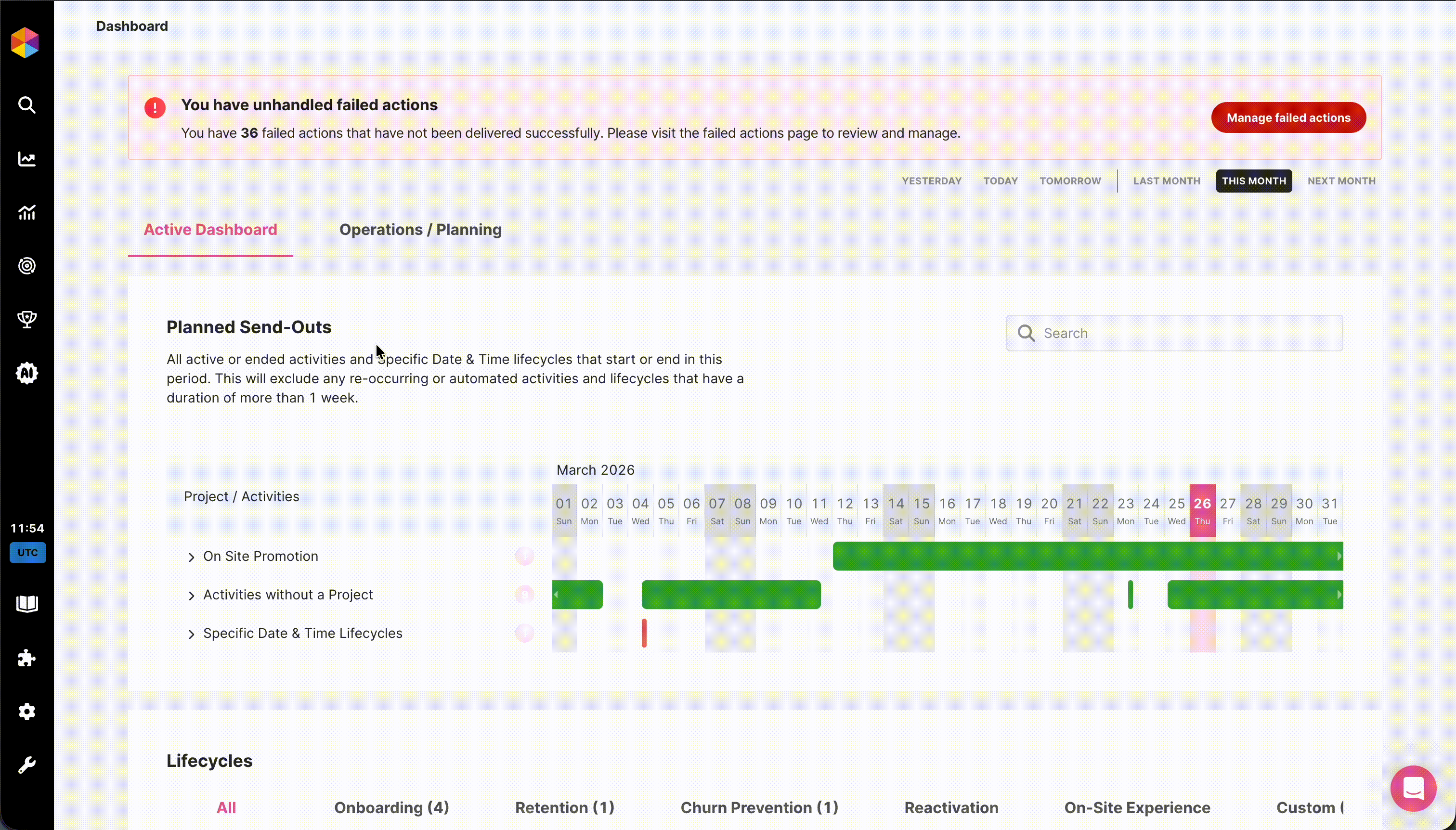
Task: Expand the On Site Promotion row
Action: click(x=192, y=557)
